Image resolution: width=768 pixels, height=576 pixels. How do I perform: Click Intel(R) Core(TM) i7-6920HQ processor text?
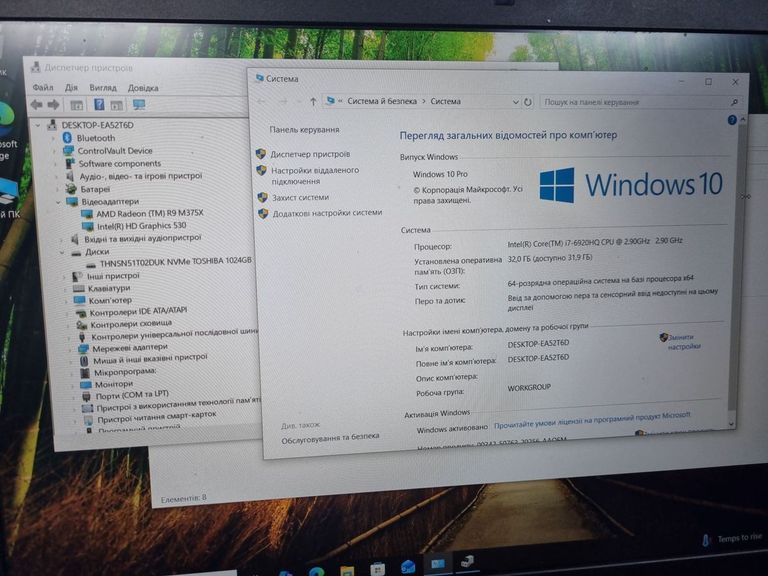click(595, 241)
